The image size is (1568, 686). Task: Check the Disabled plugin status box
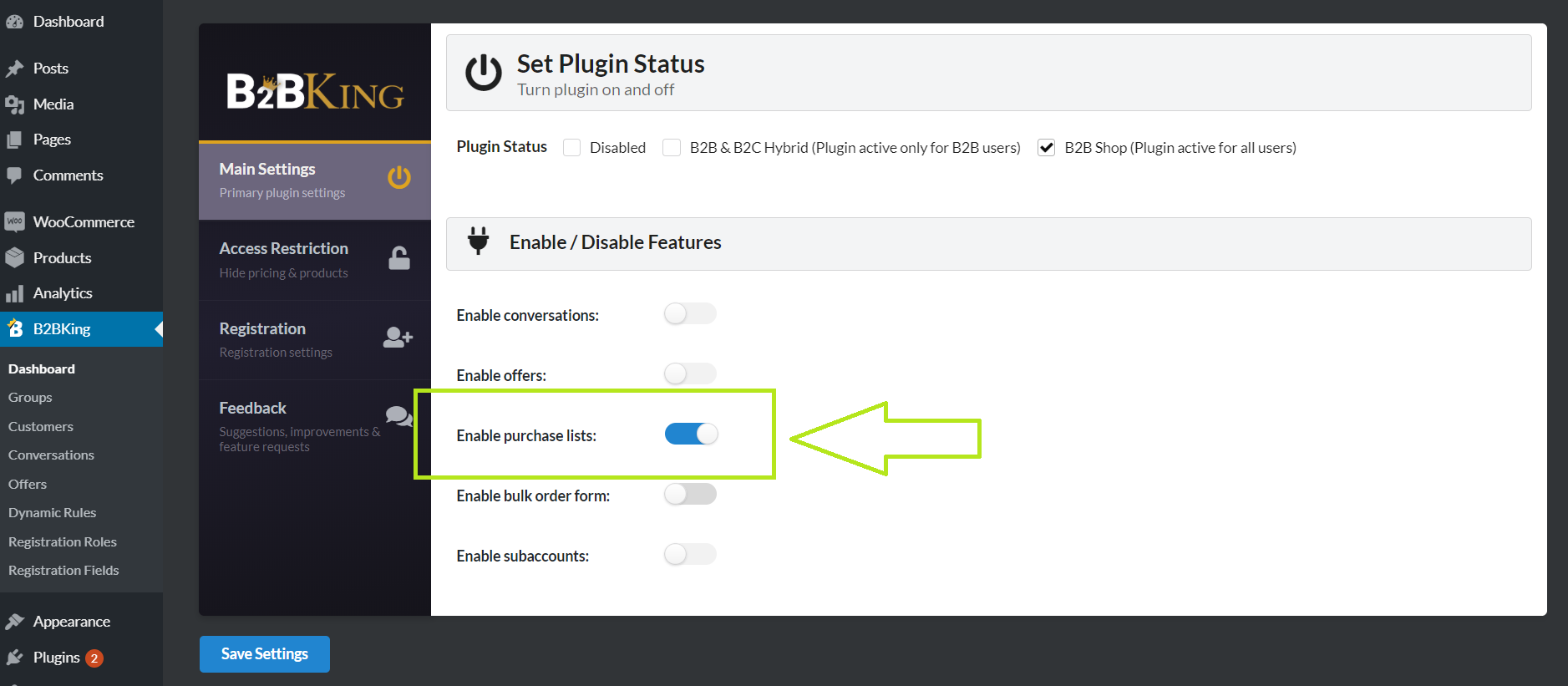point(572,148)
